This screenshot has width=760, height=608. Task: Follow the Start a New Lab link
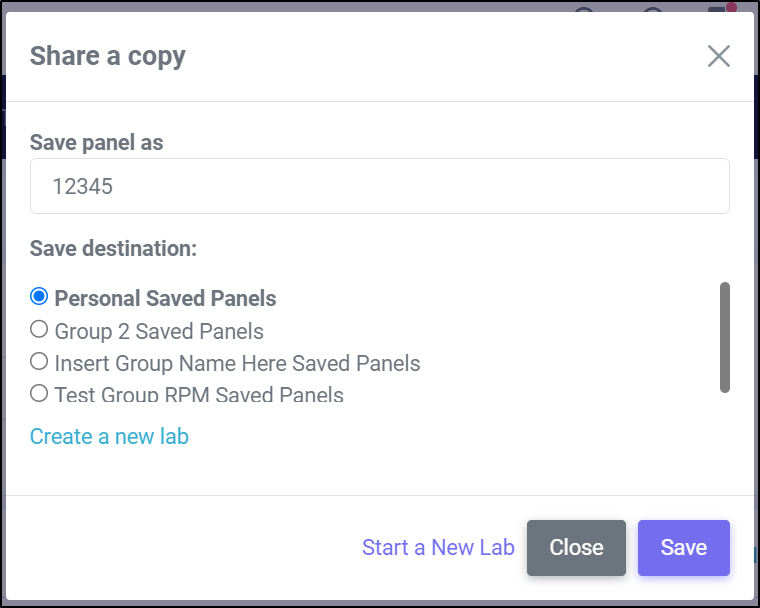click(x=438, y=548)
